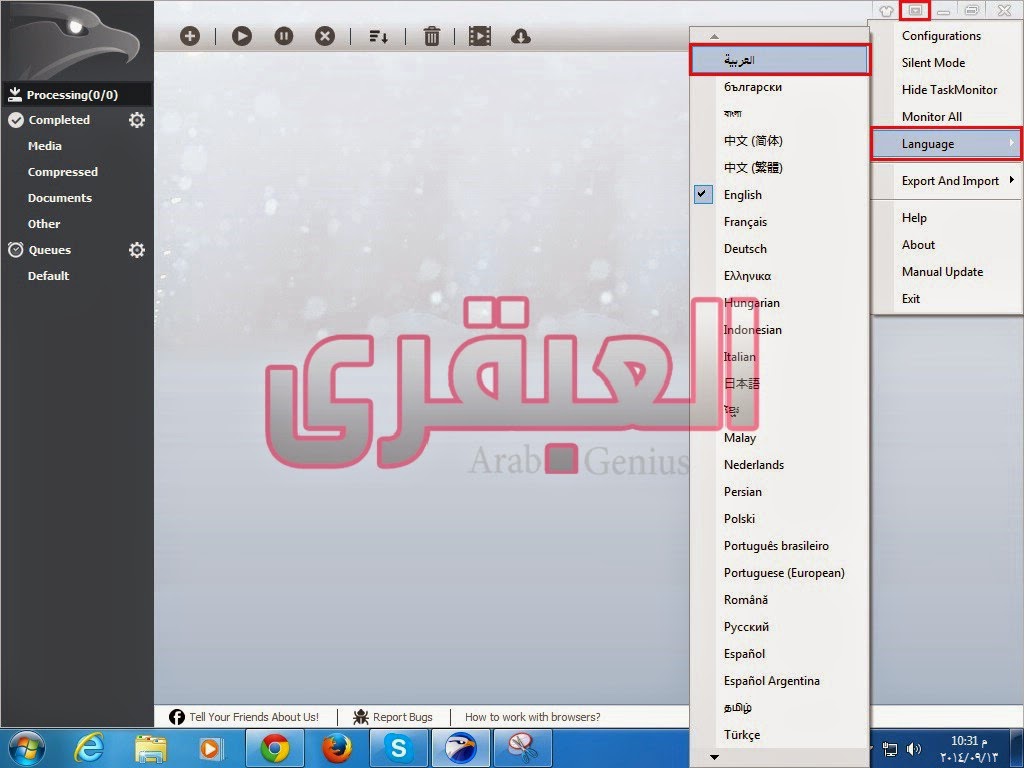Open the Other category
This screenshot has width=1024, height=768.
(44, 224)
